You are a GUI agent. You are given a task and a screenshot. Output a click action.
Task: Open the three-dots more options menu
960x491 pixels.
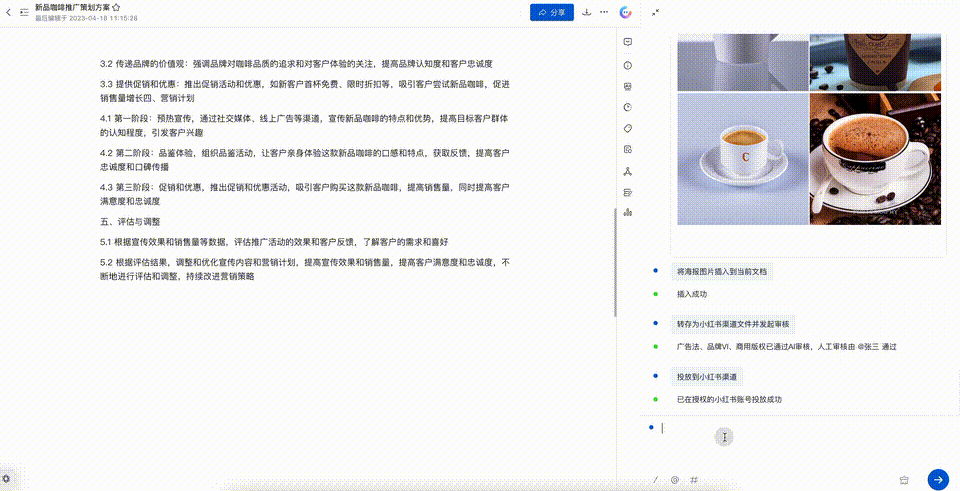click(x=604, y=13)
